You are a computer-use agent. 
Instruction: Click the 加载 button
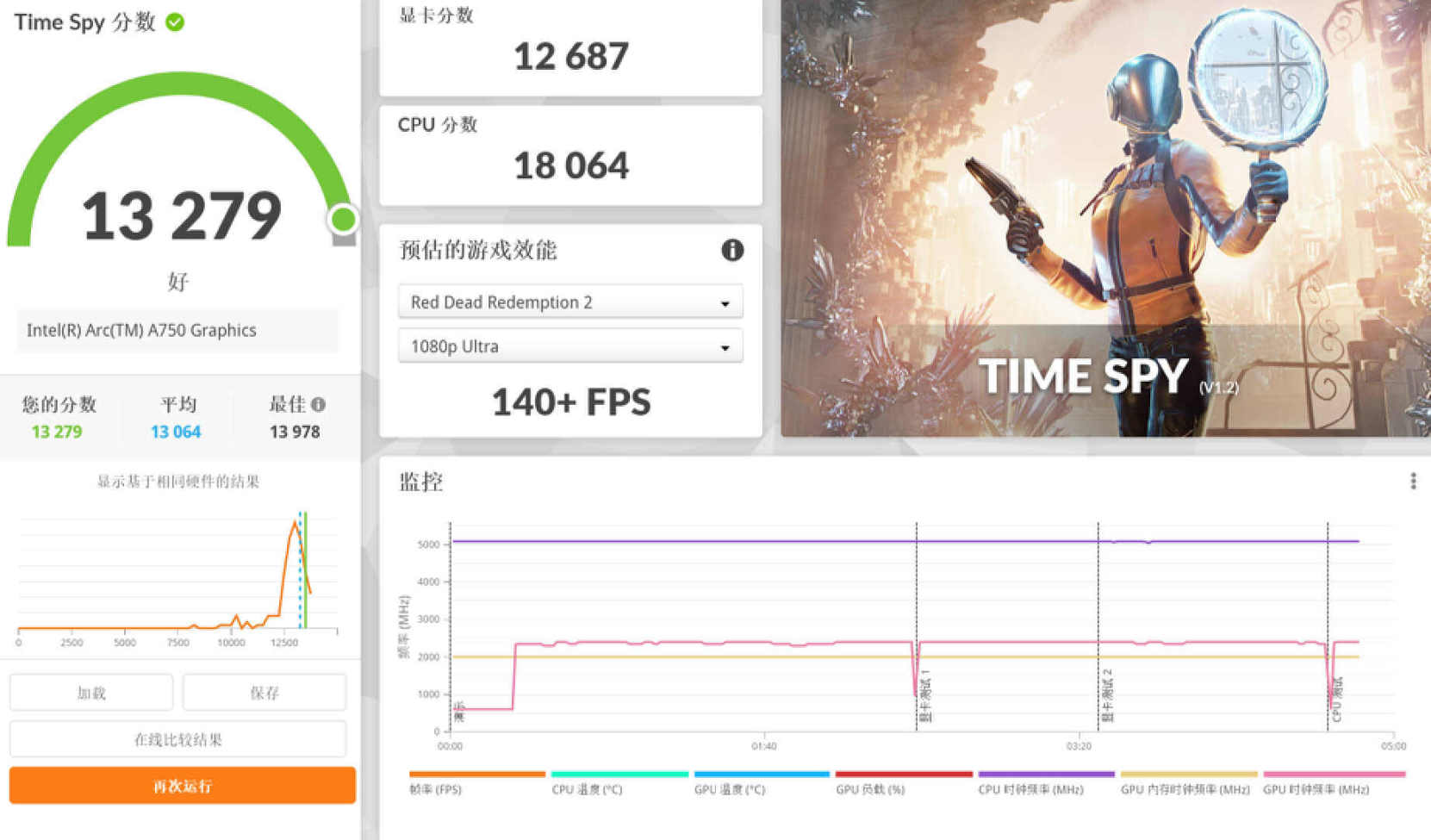click(91, 693)
